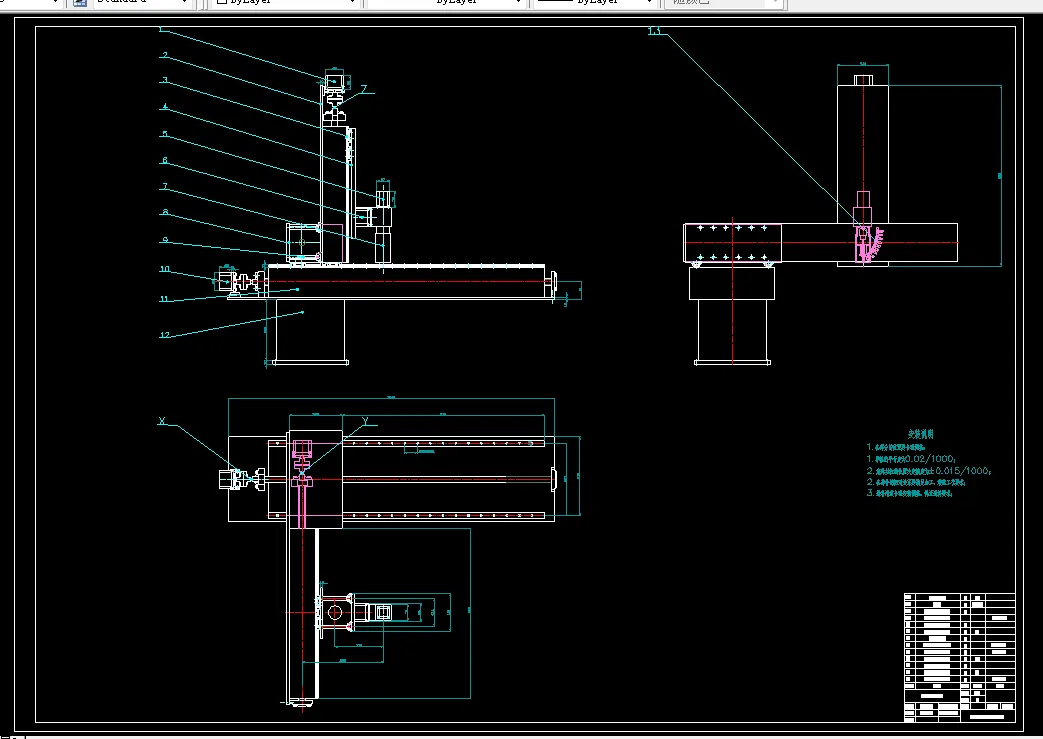Click the text style icon beside Standard
The width and height of the screenshot is (1043, 739).
[x=80, y=3]
